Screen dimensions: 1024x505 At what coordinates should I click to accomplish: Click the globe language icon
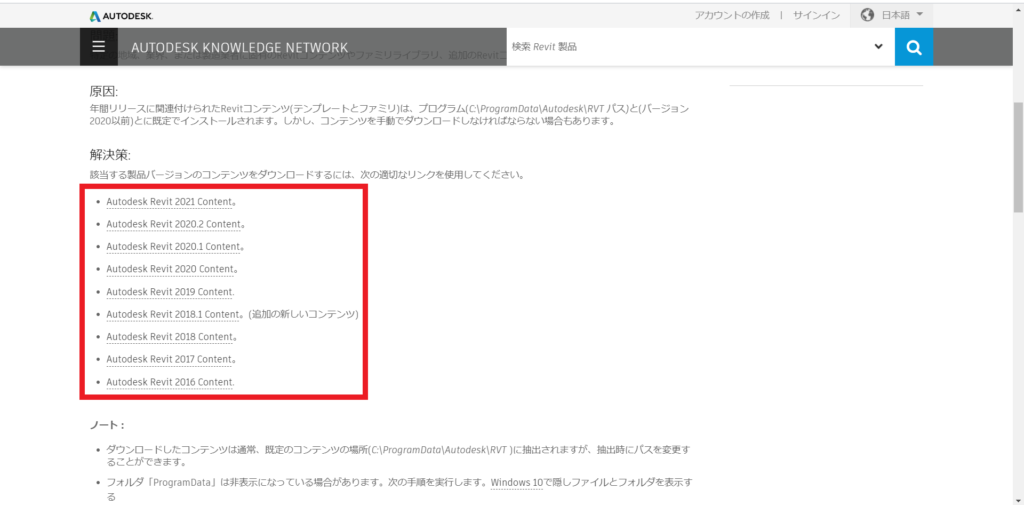[x=867, y=15]
